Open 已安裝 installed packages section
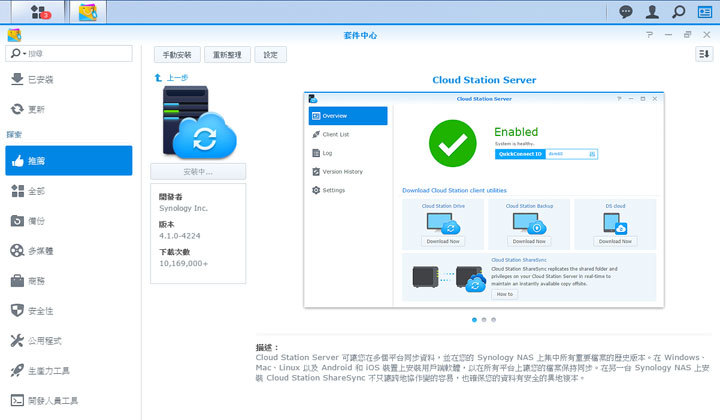Viewport: 720px width, 420px height. point(69,79)
